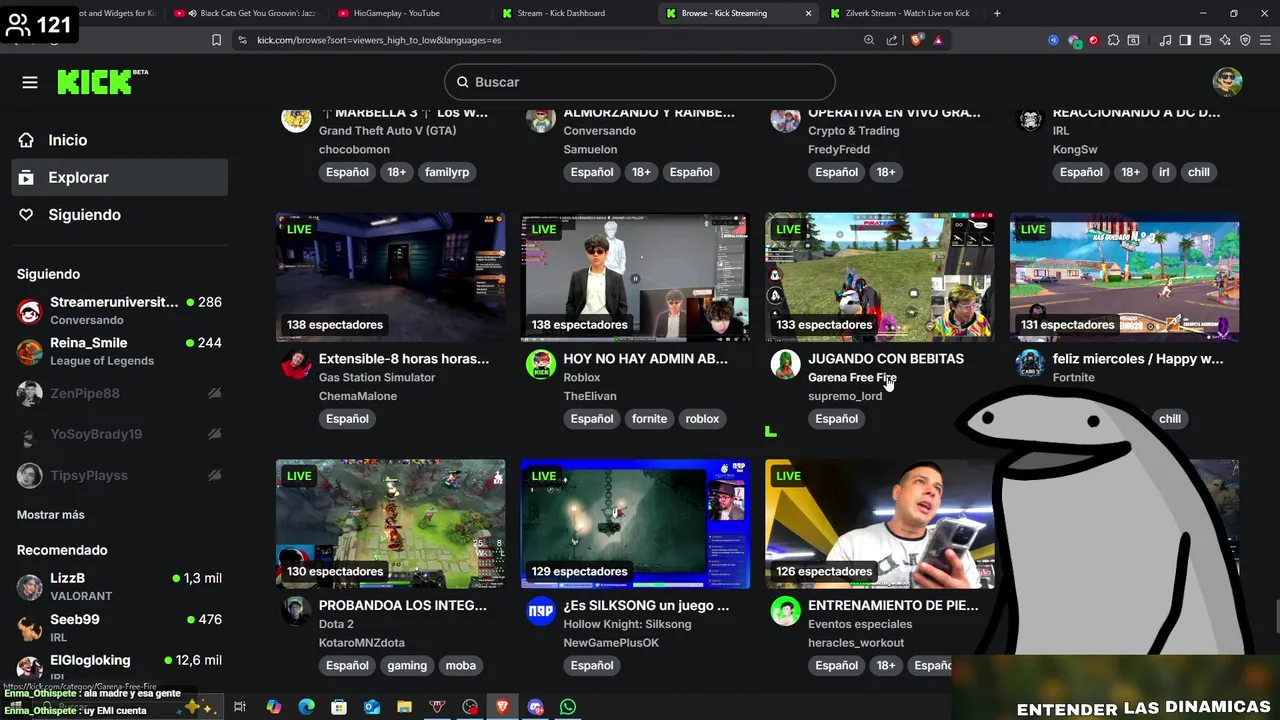Click the address bar URL
Viewport: 1280px width, 720px height.
[x=379, y=40]
